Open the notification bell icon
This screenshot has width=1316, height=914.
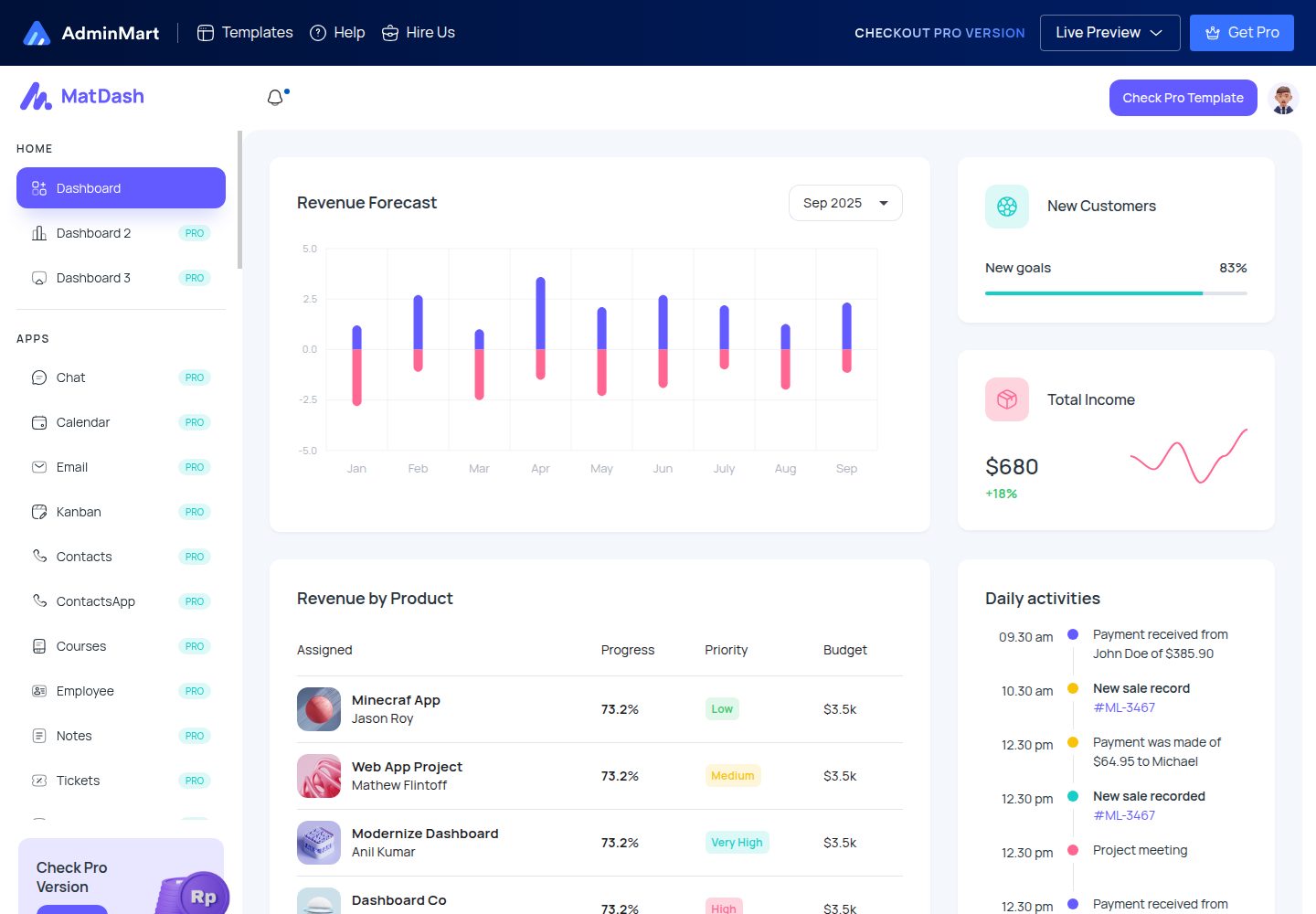click(x=275, y=97)
